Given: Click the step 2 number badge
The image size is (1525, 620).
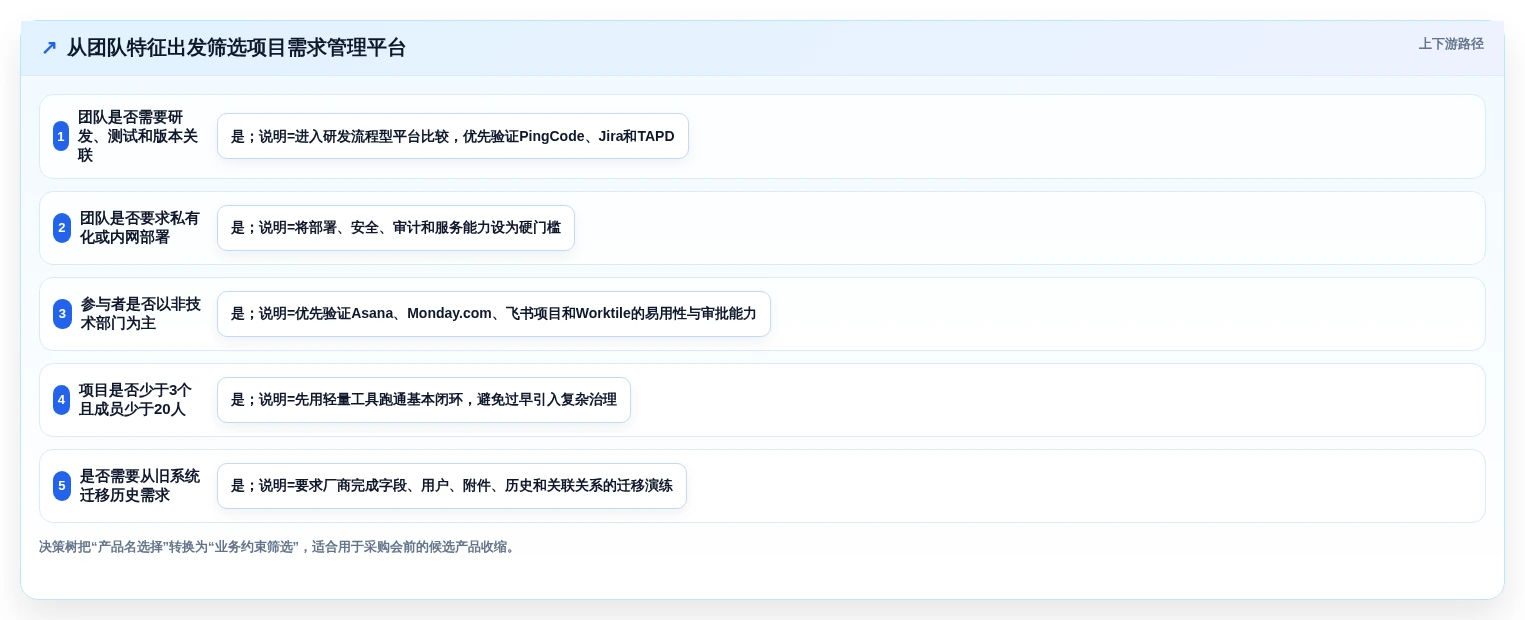Looking at the screenshot, I should (x=62, y=228).
